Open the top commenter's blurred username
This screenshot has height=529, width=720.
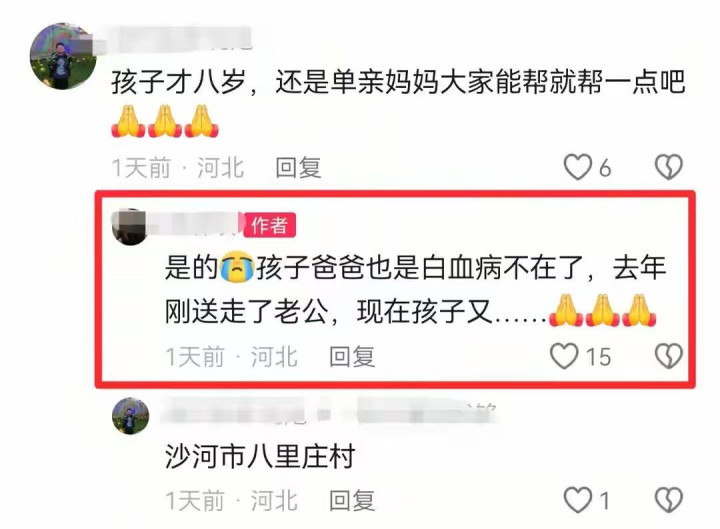coord(179,38)
